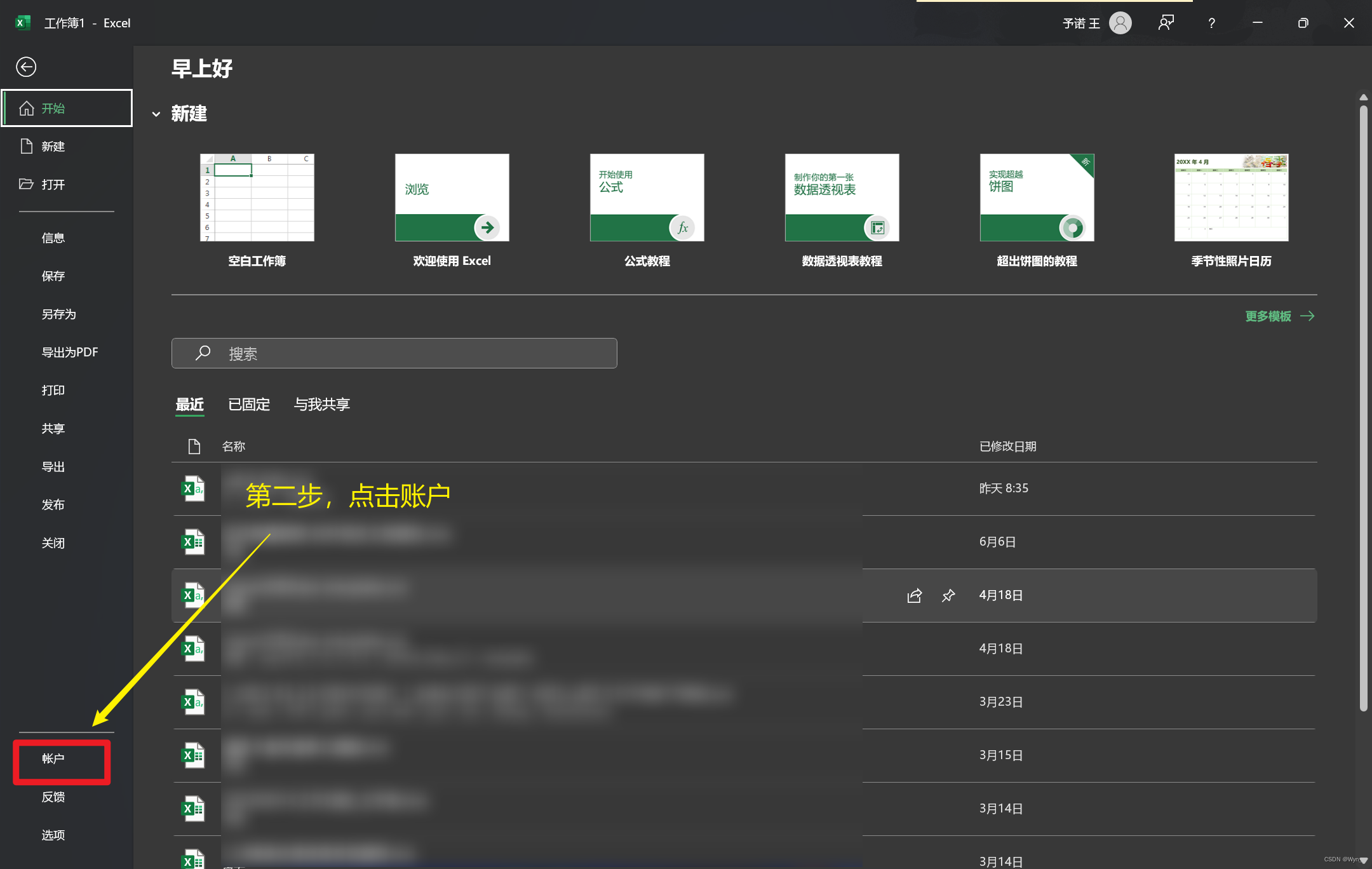Sort by the 已修改日期 column header
This screenshot has width=1372, height=869.
click(1007, 447)
